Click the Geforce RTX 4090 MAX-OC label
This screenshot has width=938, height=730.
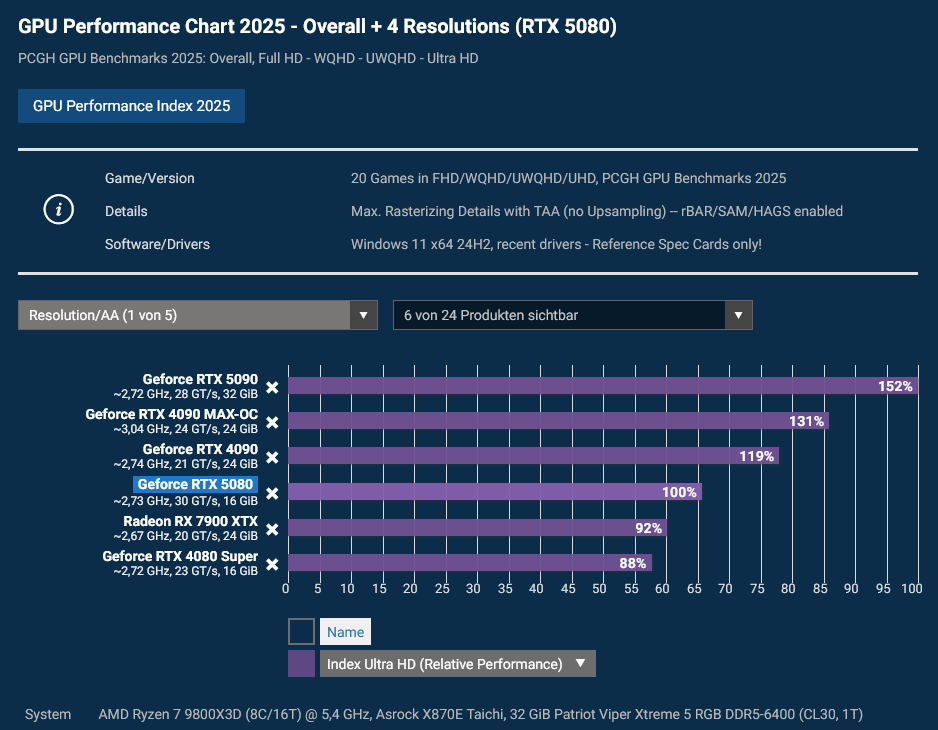(x=172, y=414)
